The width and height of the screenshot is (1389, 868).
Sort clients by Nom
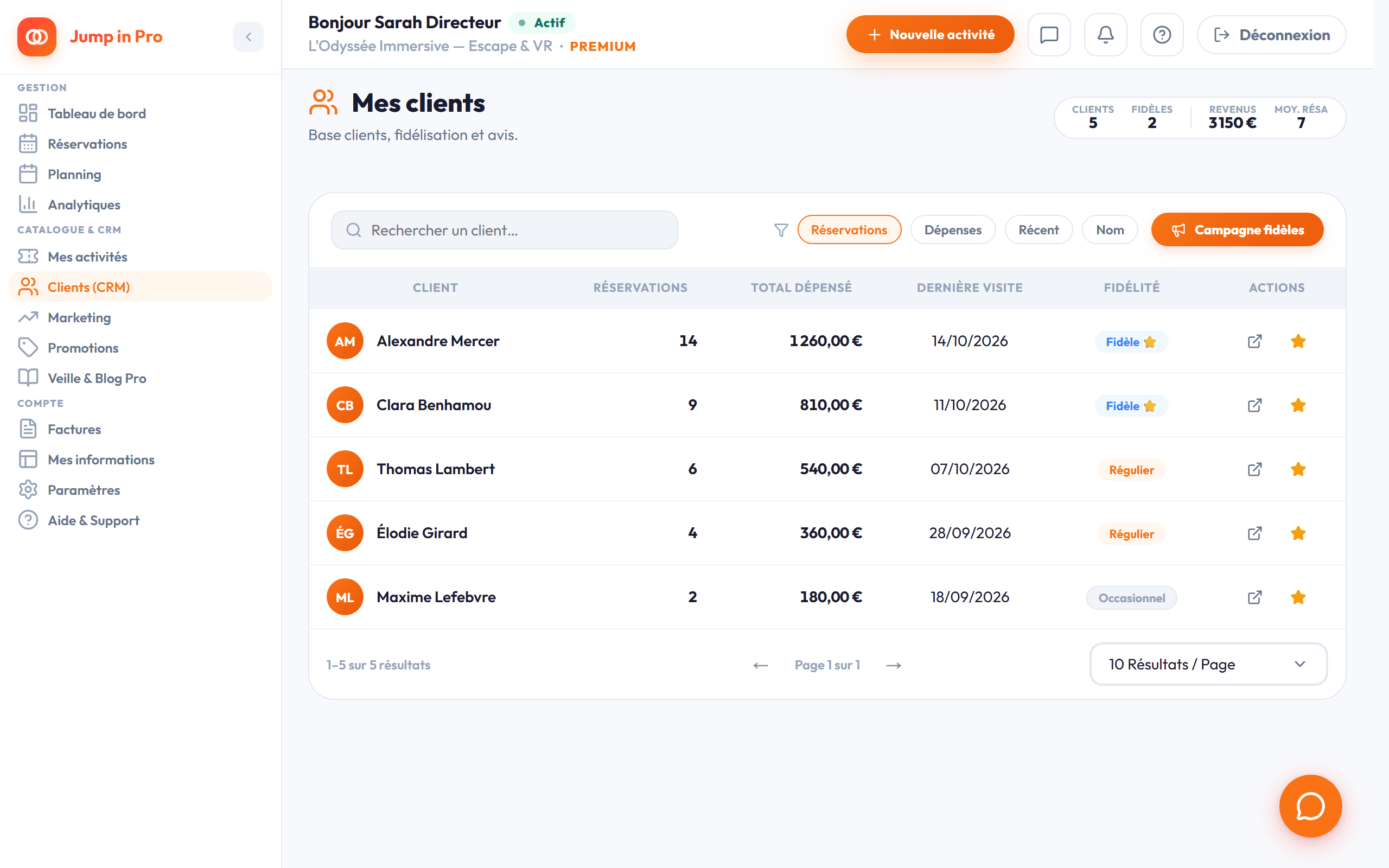coord(1110,230)
